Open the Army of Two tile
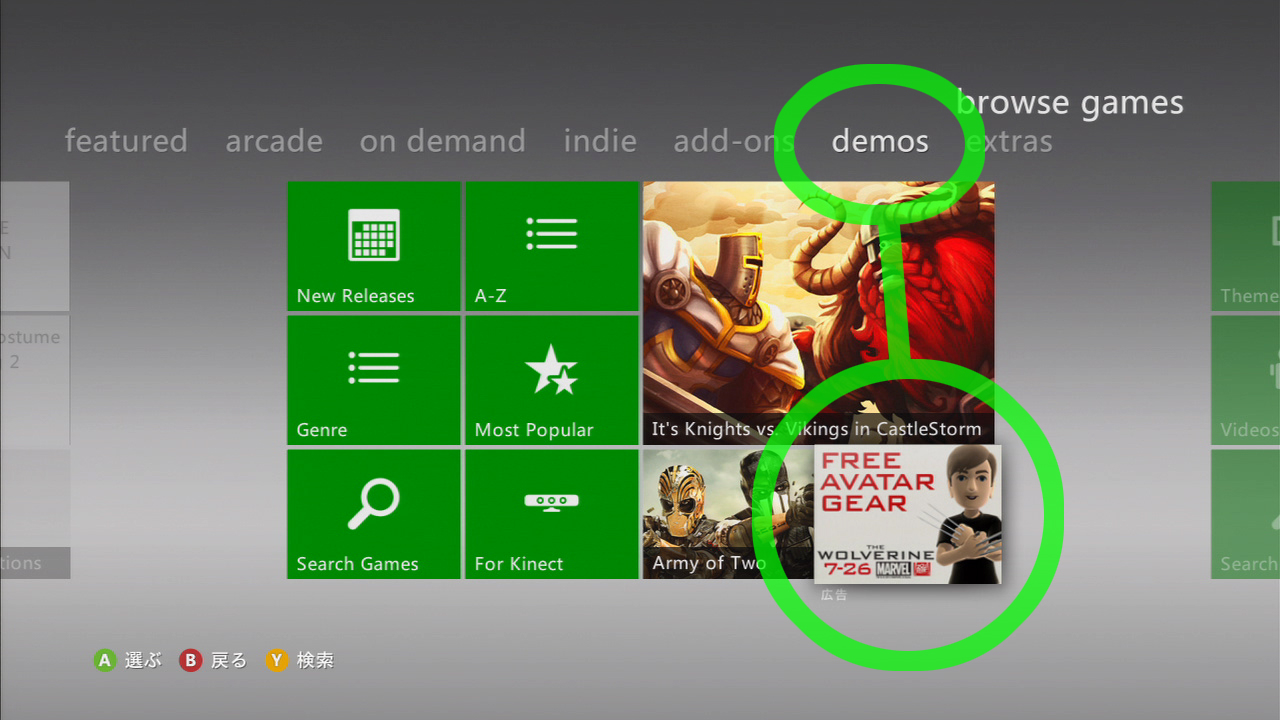Screen dimensions: 1280x720 [728, 514]
